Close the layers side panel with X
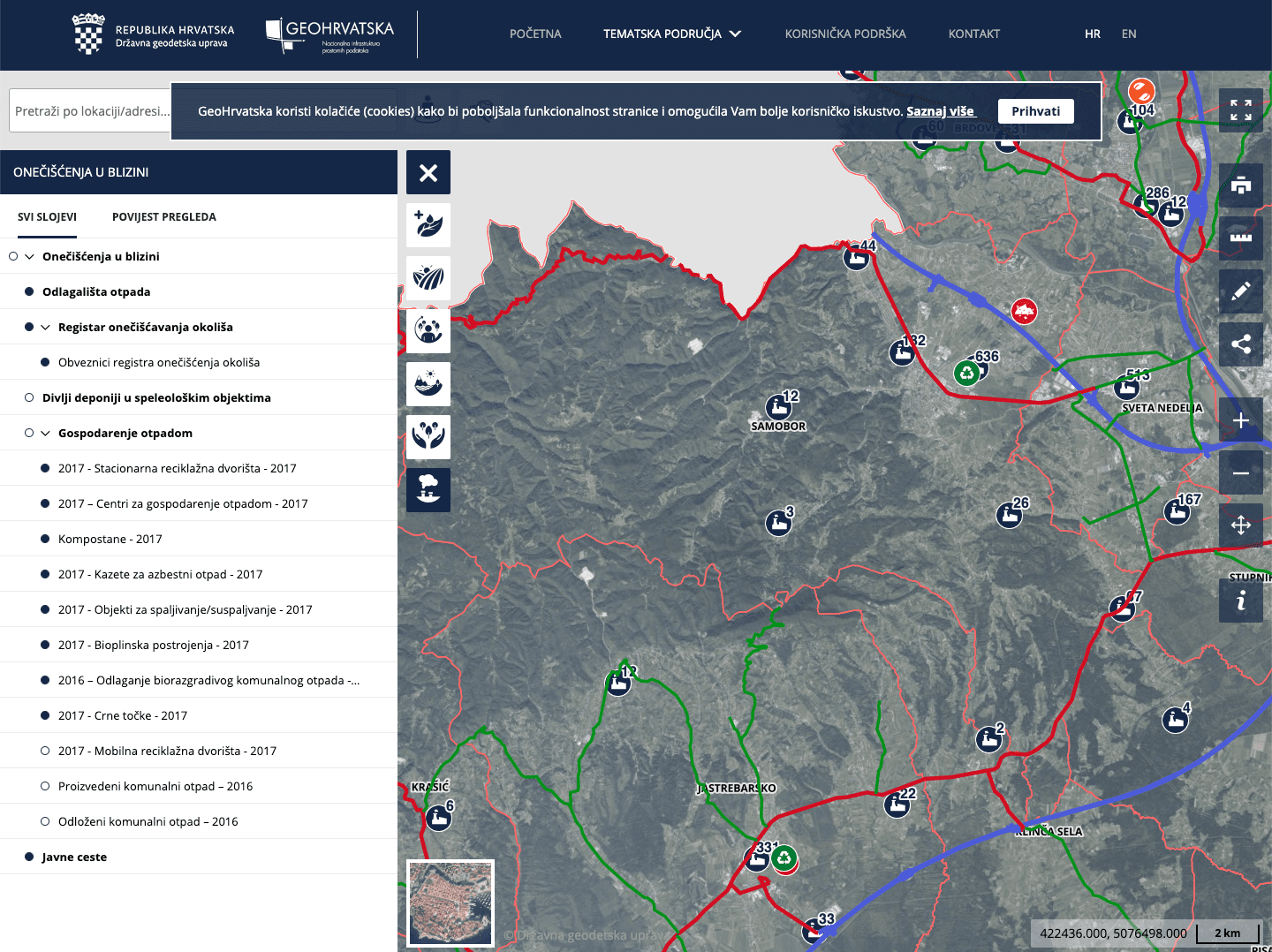 click(428, 172)
